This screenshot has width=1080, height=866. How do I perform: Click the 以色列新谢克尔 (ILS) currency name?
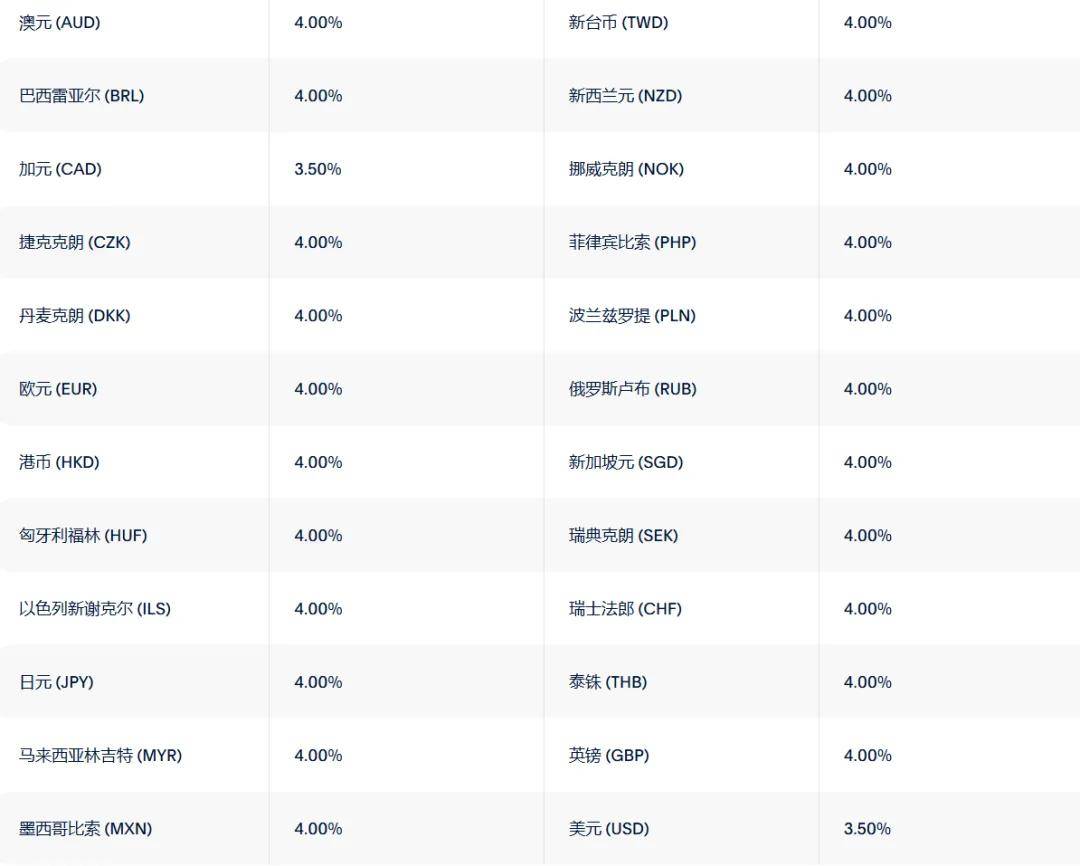tap(95, 609)
